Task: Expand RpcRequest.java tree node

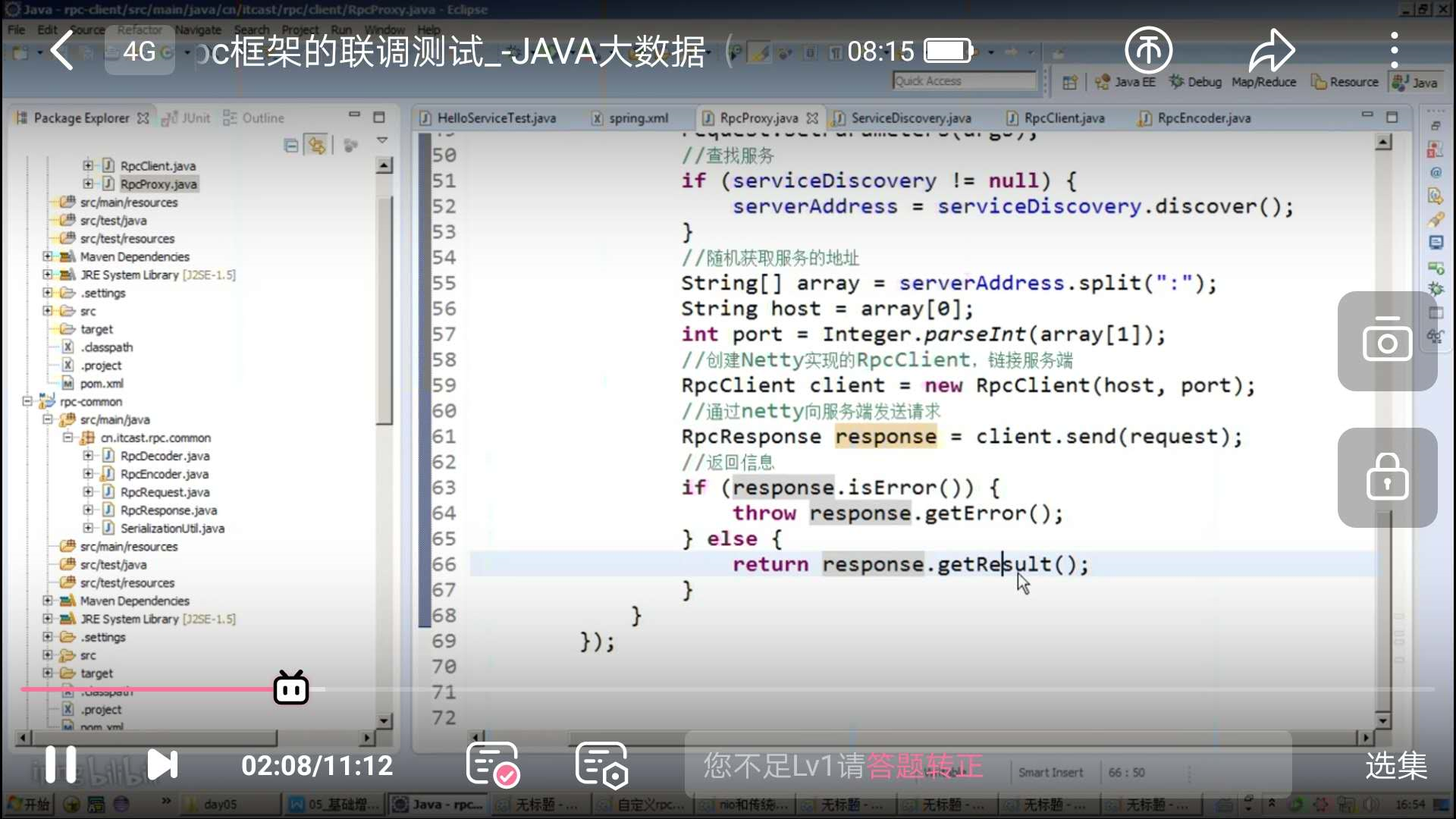Action: coord(88,492)
